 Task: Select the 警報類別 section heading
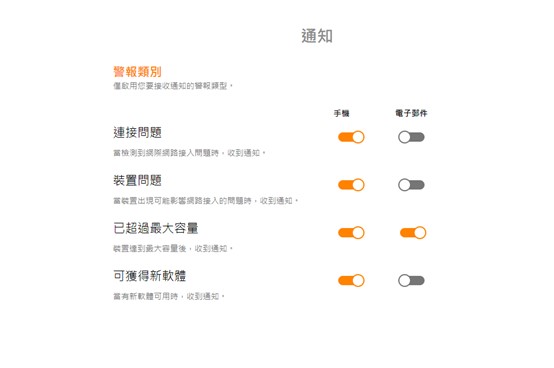click(137, 71)
